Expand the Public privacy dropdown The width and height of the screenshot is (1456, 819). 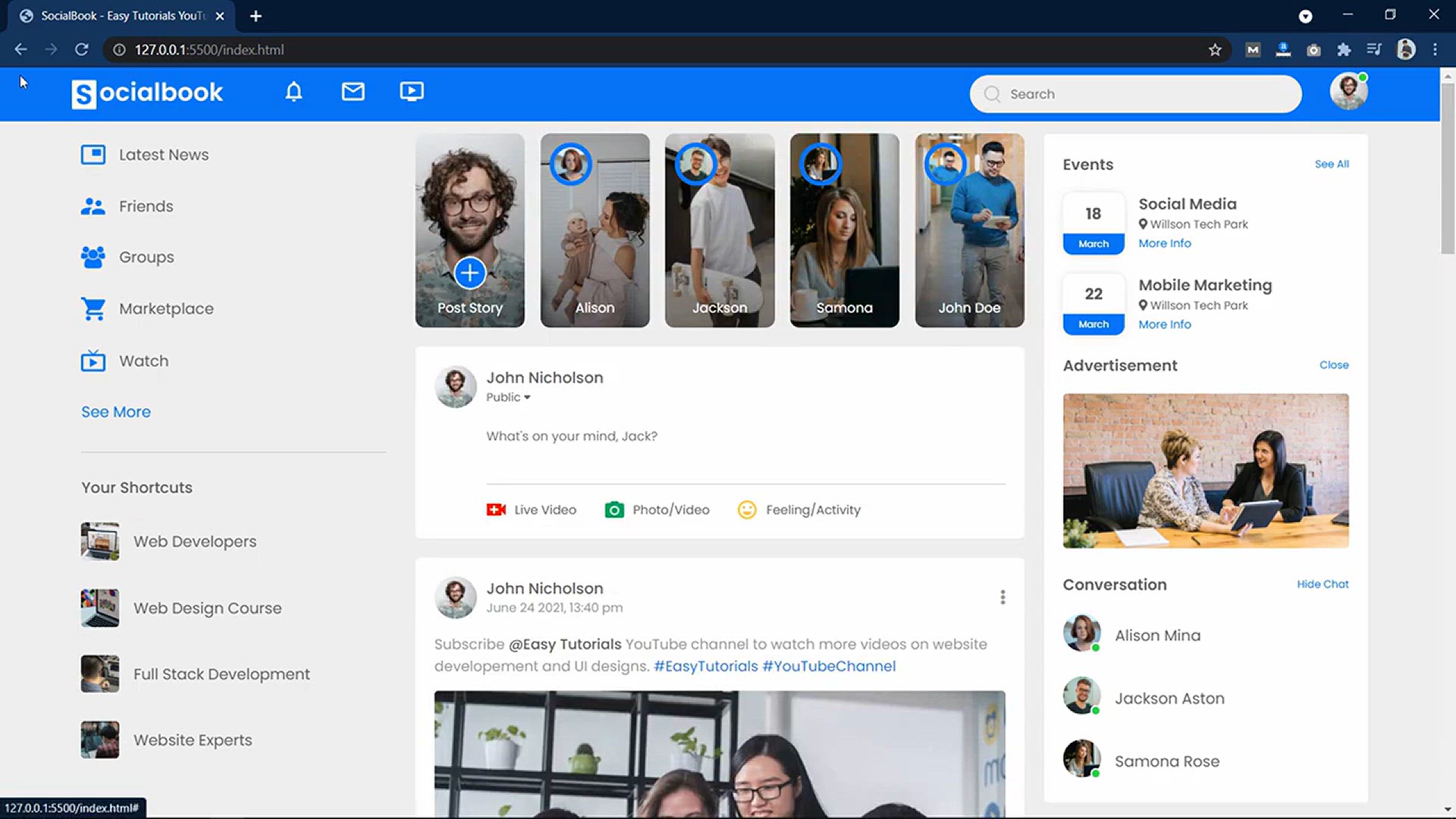(x=508, y=397)
